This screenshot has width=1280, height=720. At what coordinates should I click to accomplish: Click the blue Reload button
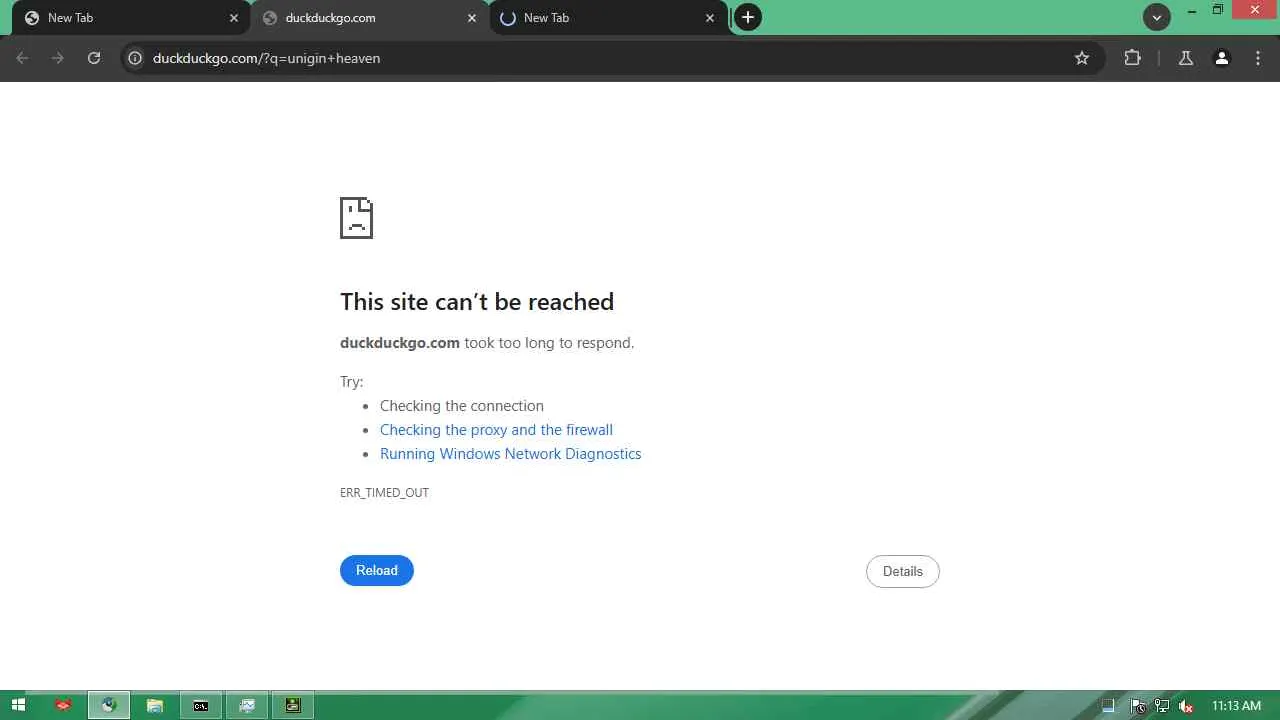click(x=377, y=570)
